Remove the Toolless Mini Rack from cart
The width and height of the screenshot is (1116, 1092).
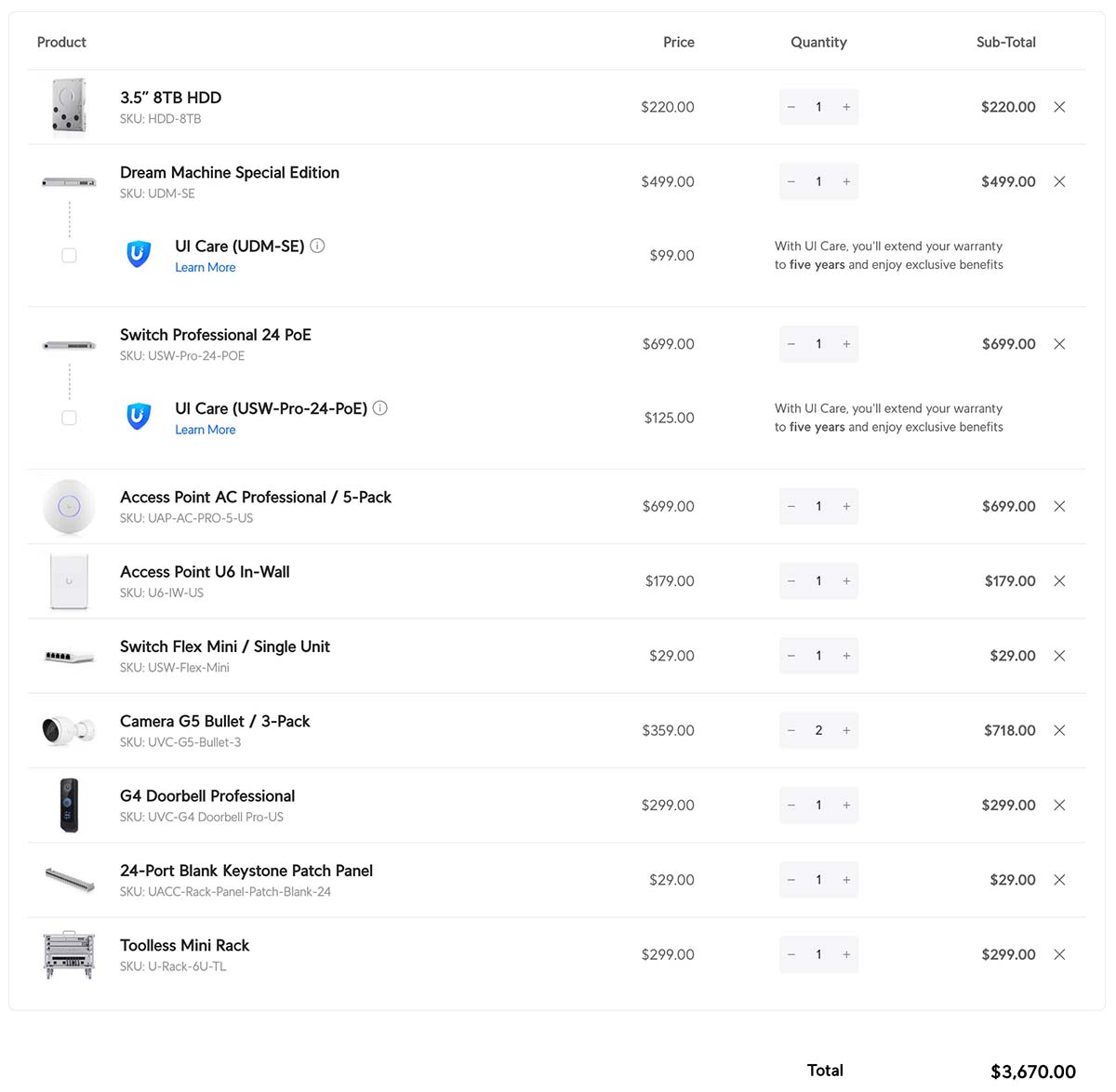pos(1059,954)
